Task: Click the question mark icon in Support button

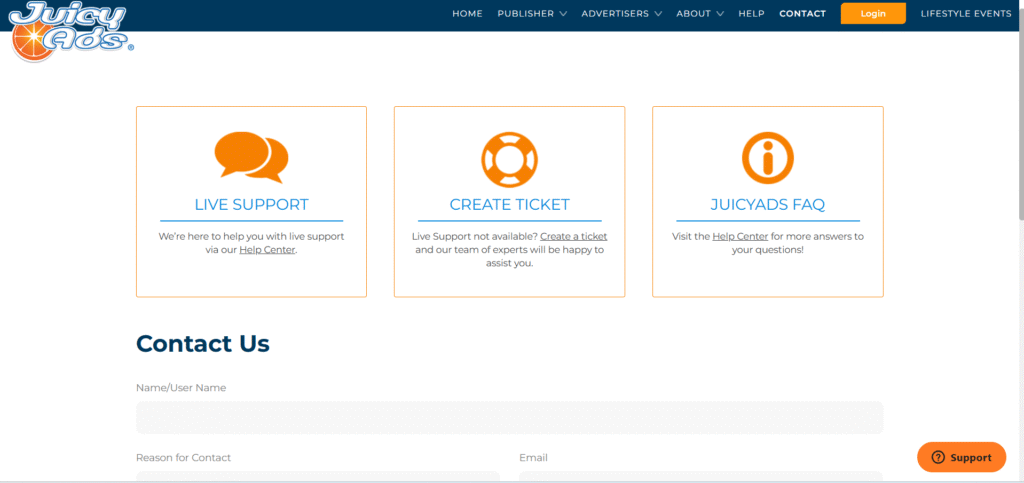Action: [x=938, y=458]
